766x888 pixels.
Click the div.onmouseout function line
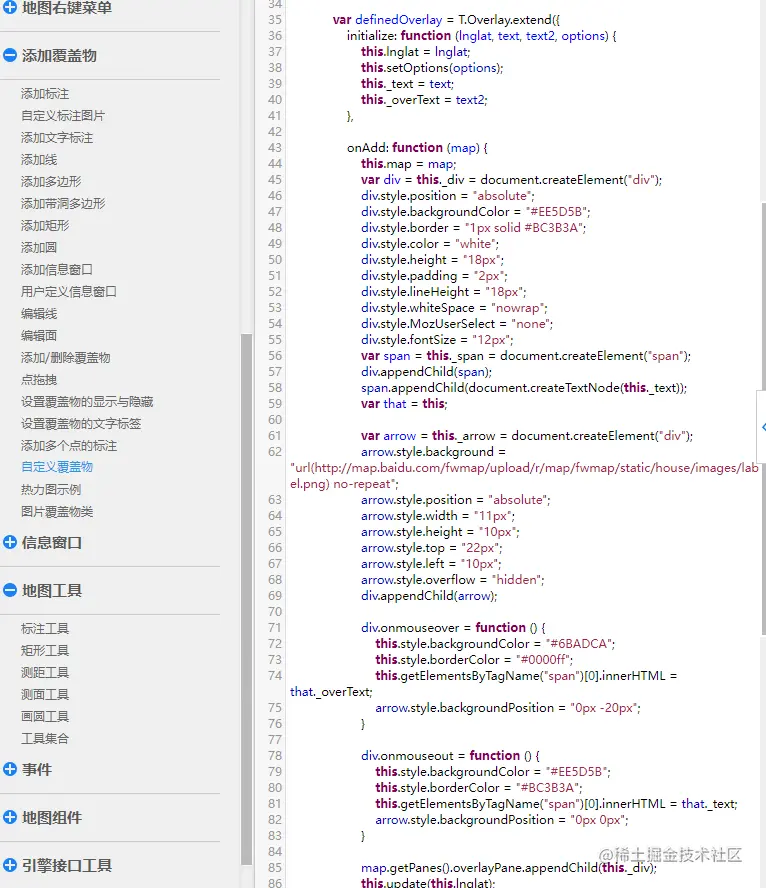(451, 755)
